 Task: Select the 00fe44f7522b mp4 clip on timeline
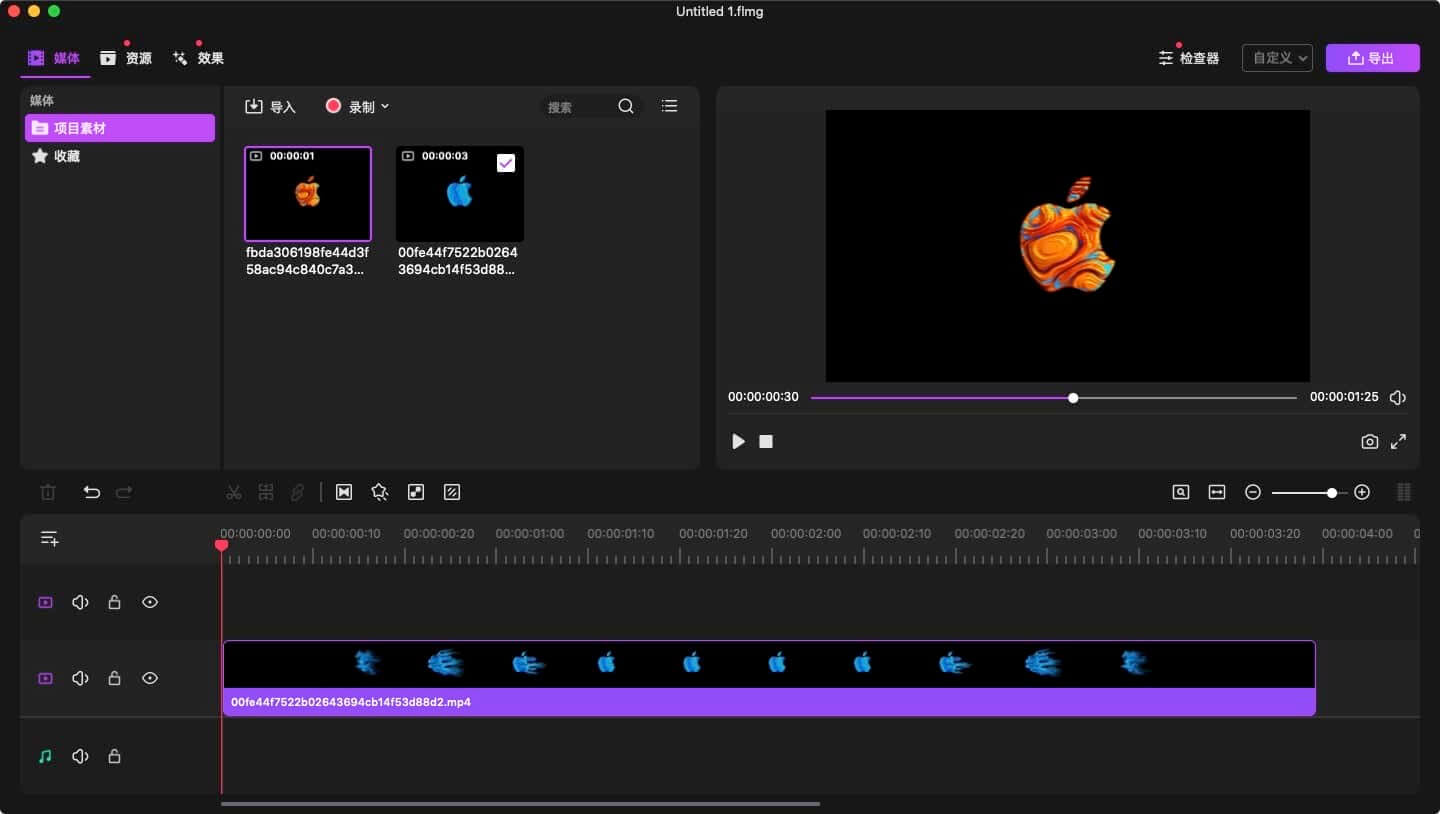[769, 678]
